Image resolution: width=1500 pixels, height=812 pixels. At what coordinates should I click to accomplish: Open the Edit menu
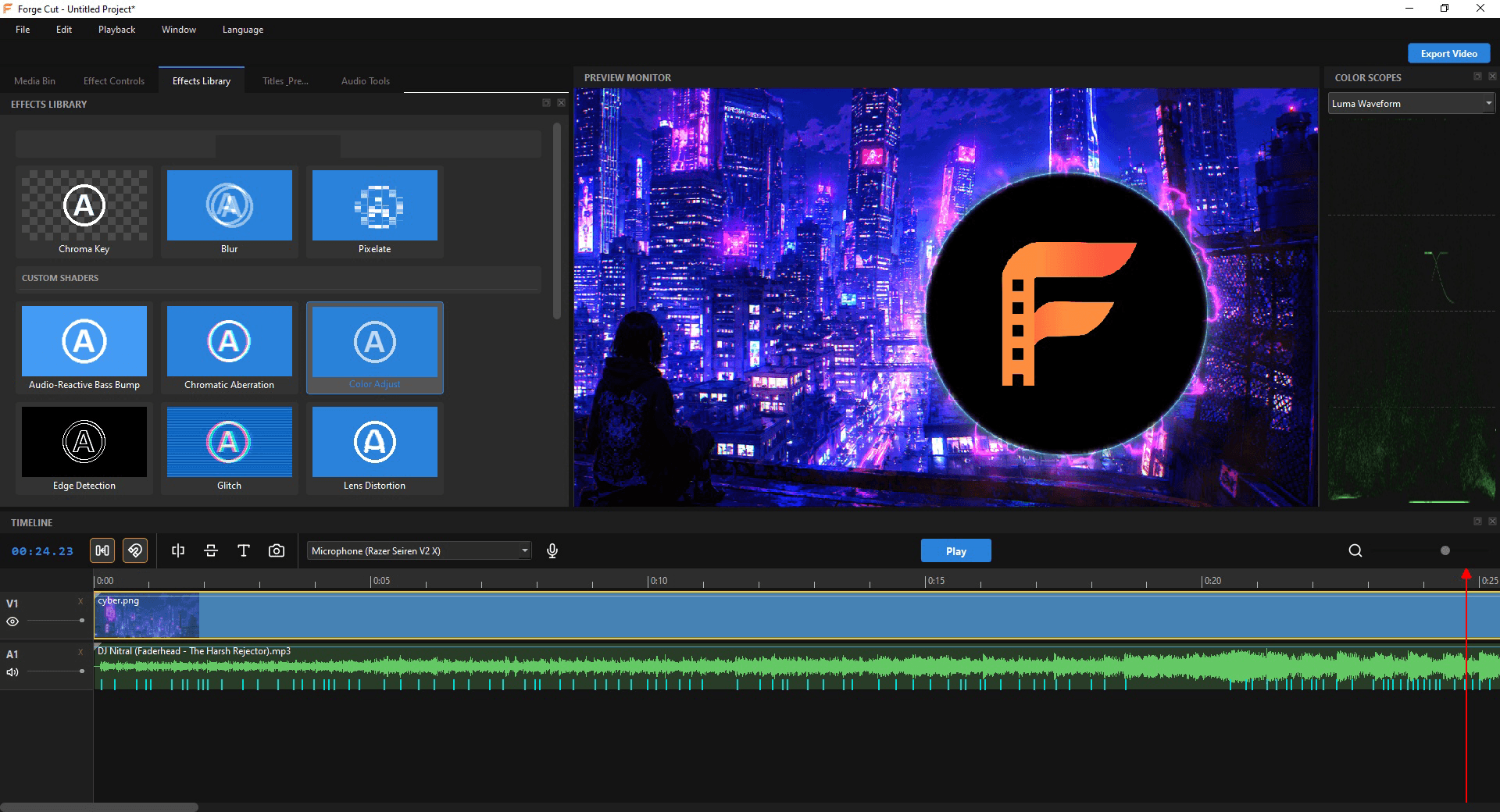(64, 30)
